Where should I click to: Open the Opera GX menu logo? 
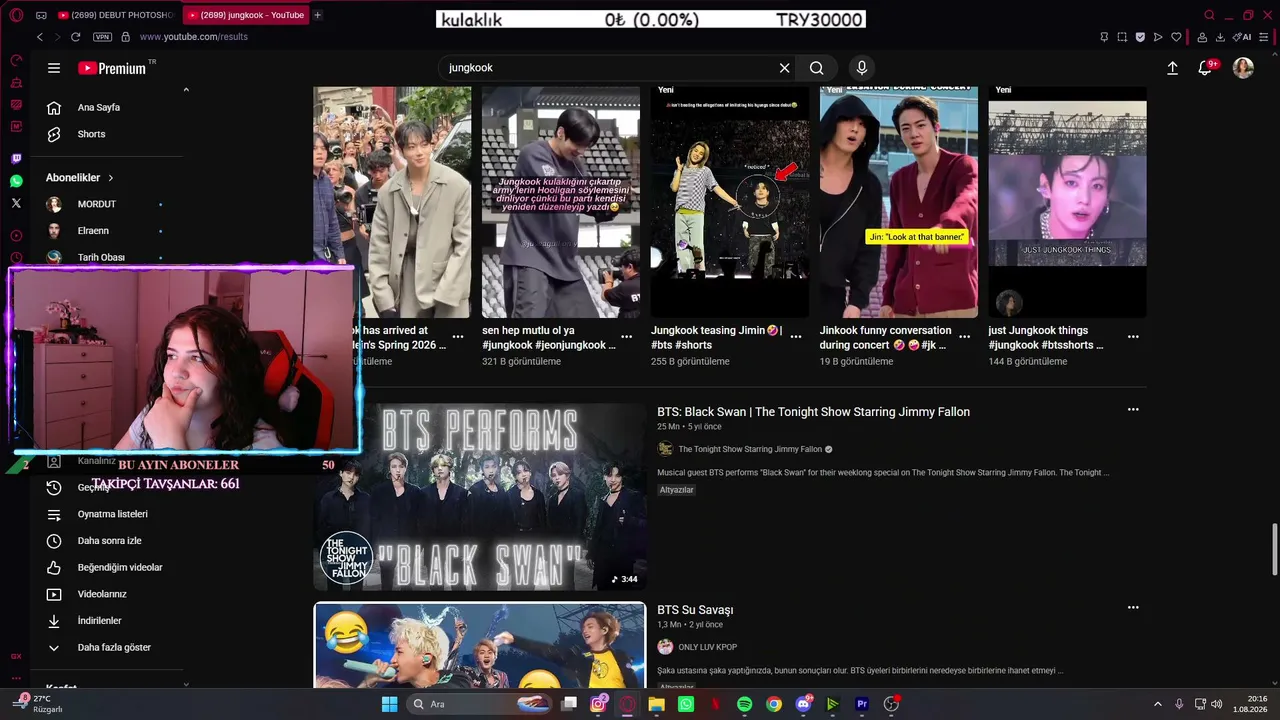[16, 15]
